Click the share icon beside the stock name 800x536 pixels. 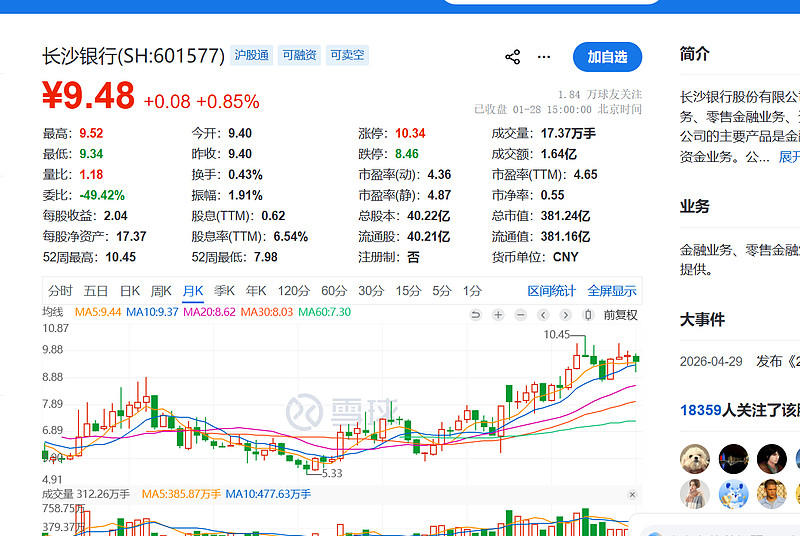click(513, 57)
